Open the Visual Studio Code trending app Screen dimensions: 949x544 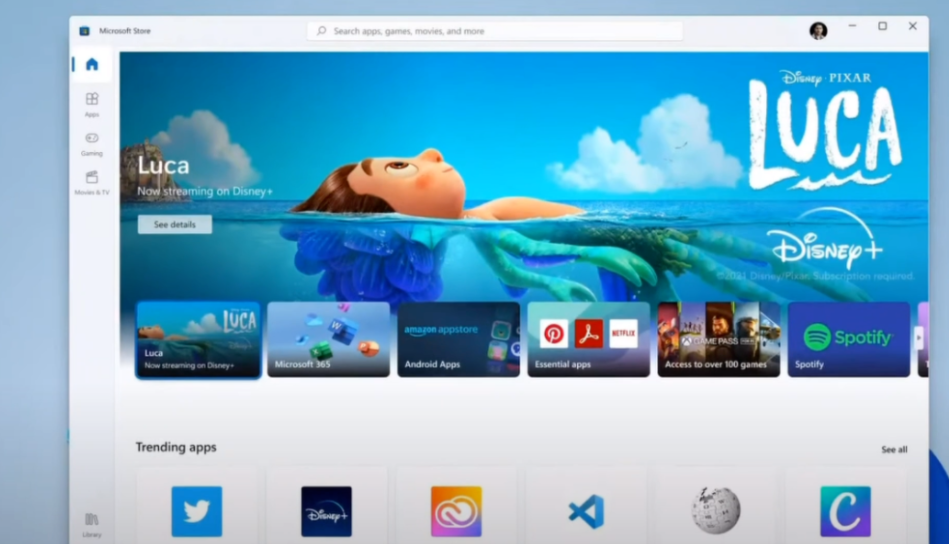pyautogui.click(x=586, y=511)
